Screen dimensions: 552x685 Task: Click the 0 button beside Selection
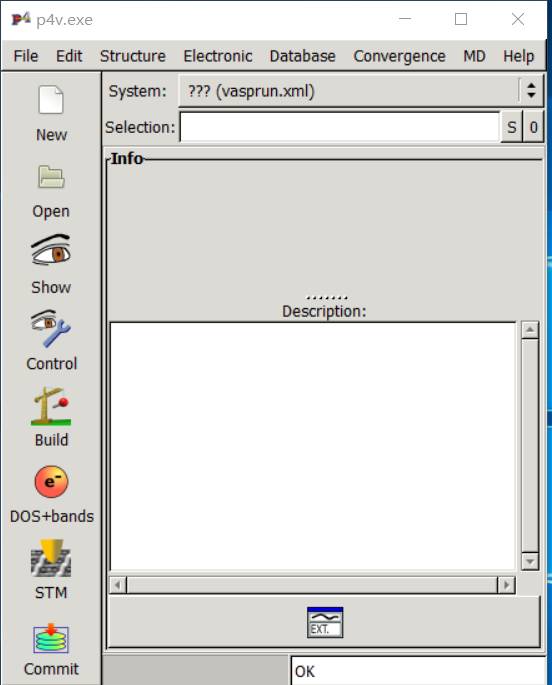(x=533, y=127)
